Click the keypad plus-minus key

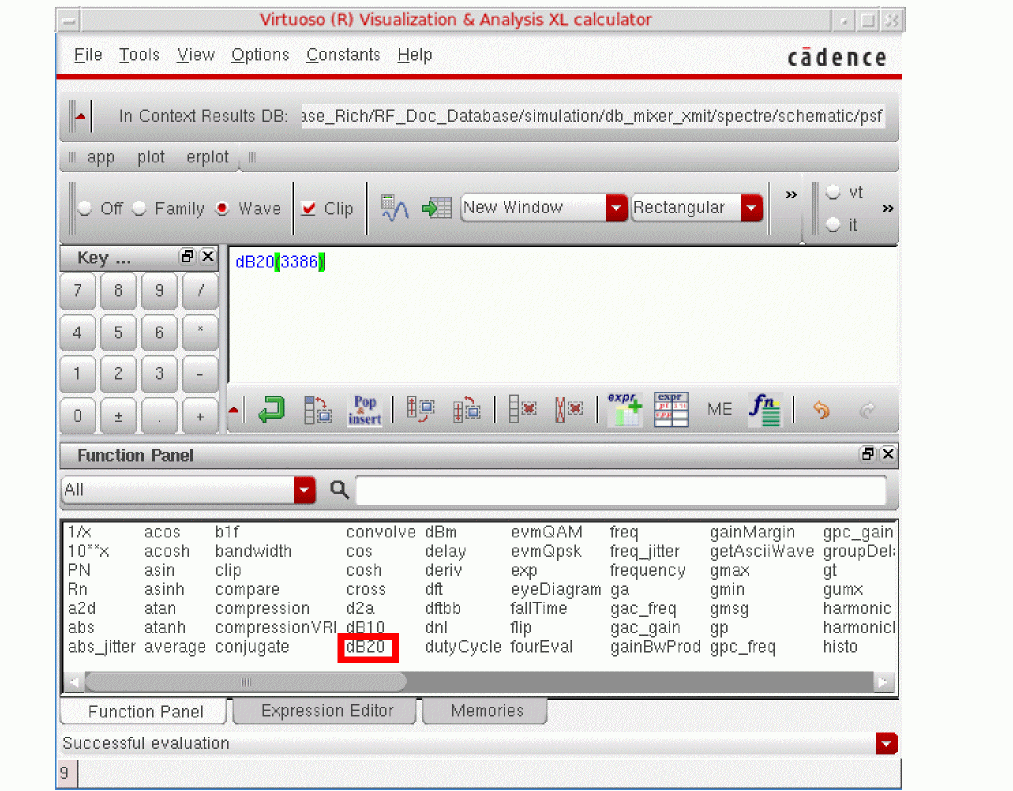click(118, 417)
